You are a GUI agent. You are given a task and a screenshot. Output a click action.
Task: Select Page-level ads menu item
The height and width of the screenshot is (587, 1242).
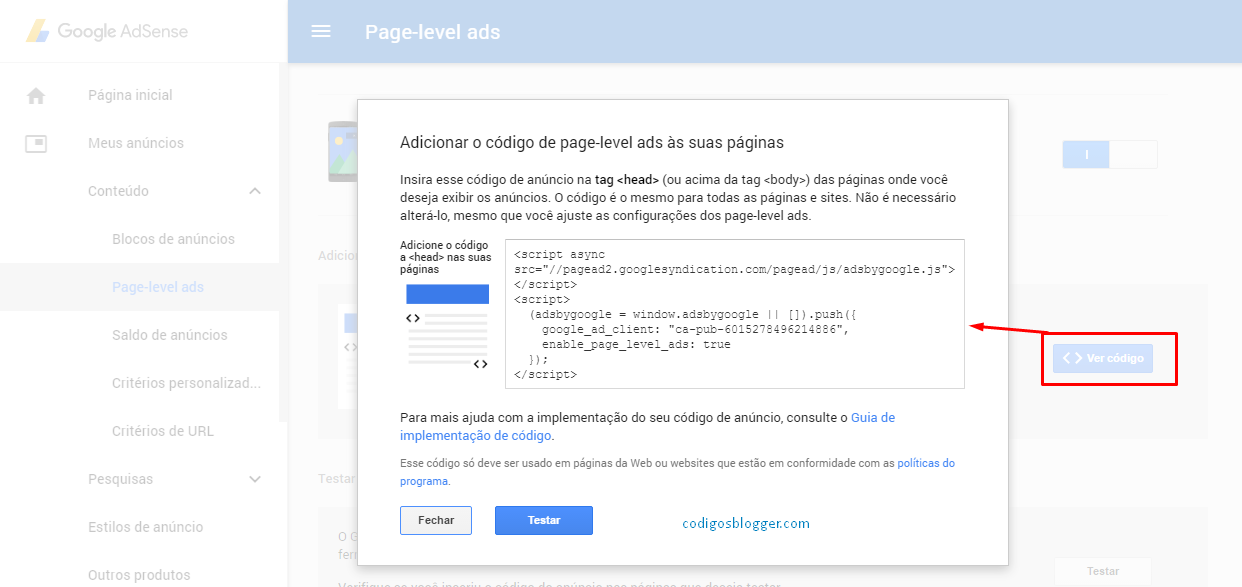pyautogui.click(x=158, y=287)
